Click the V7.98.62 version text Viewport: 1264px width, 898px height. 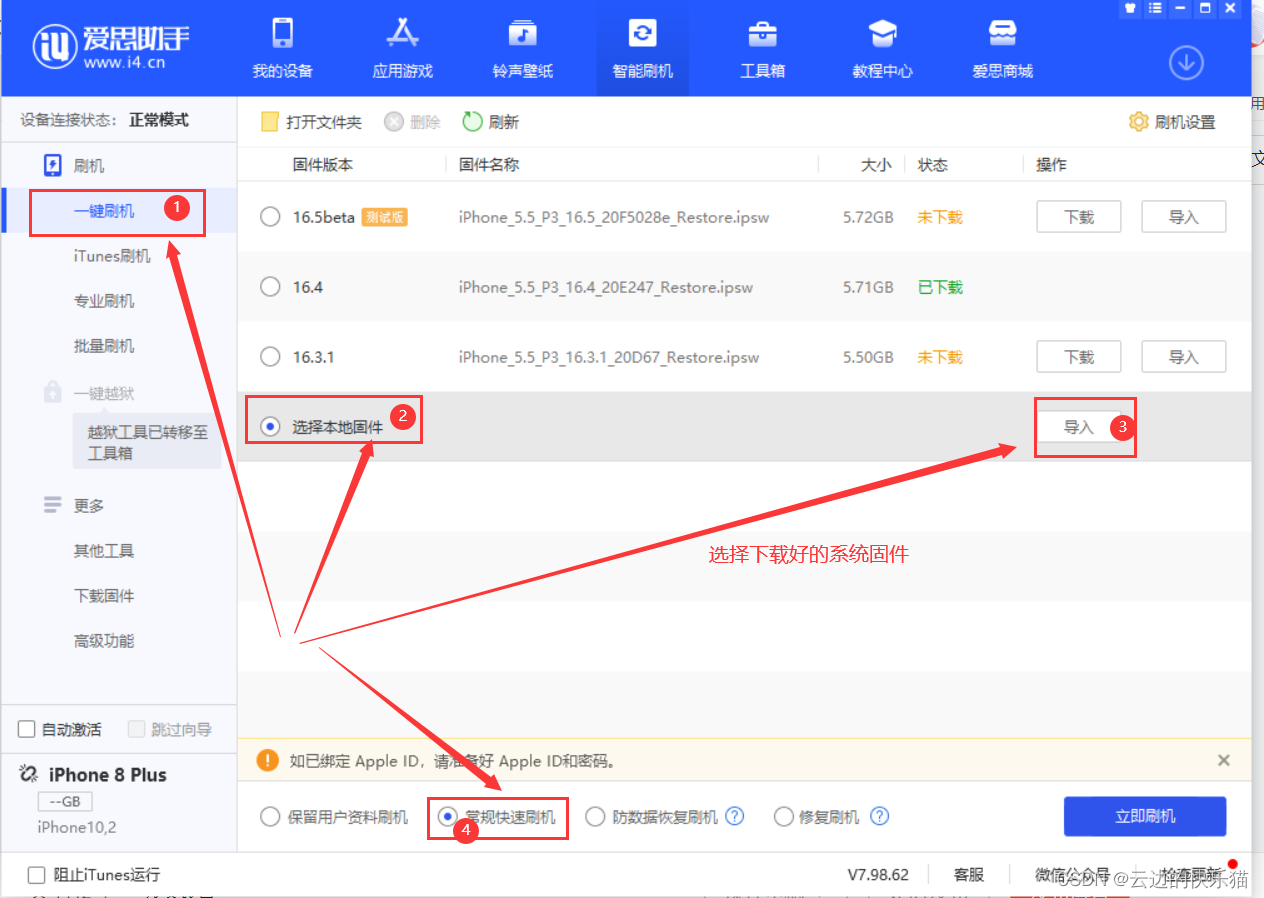click(x=878, y=875)
